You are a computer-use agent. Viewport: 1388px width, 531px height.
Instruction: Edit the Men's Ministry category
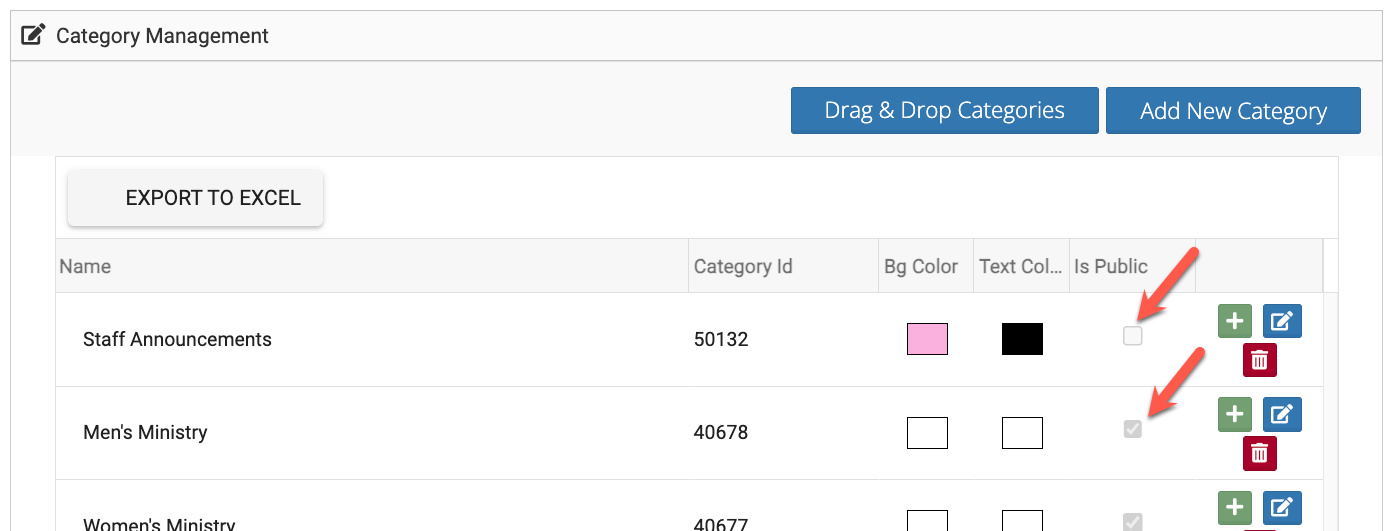tap(1282, 414)
